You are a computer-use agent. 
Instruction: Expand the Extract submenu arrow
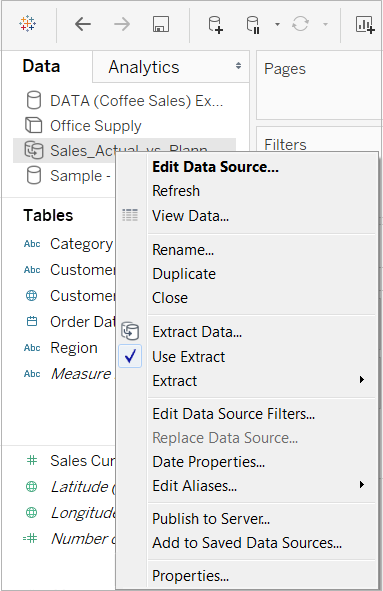(x=362, y=380)
